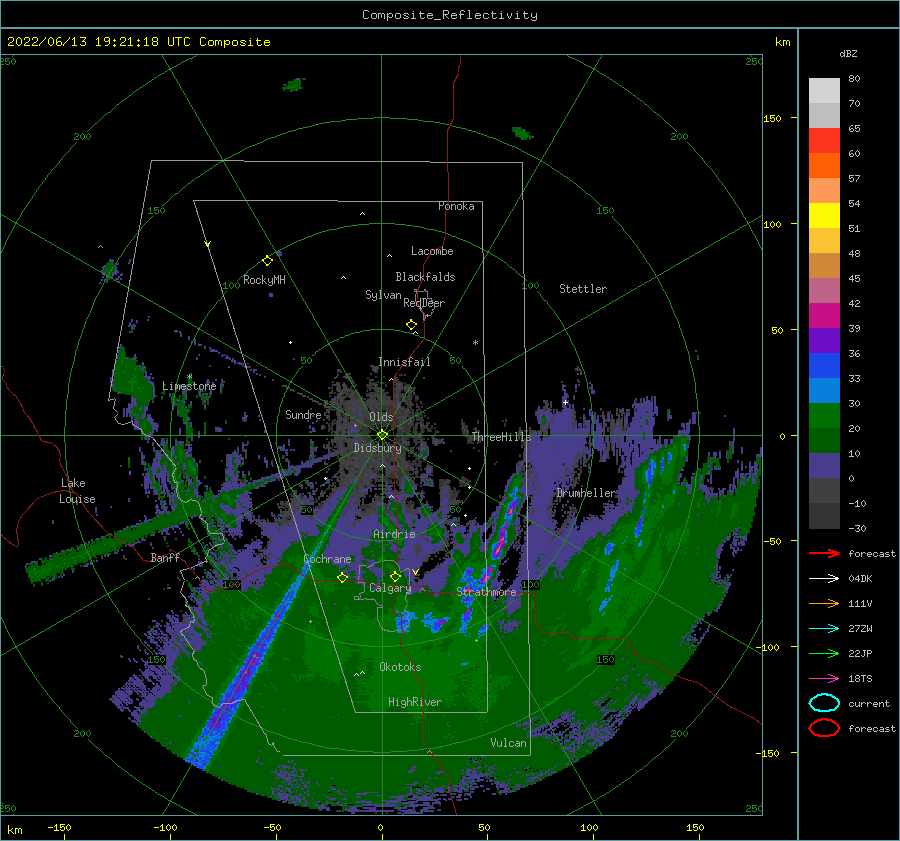Image resolution: width=900 pixels, height=841 pixels.
Task: Click the yellow diamond marker near RockyMH
Action: (267, 261)
